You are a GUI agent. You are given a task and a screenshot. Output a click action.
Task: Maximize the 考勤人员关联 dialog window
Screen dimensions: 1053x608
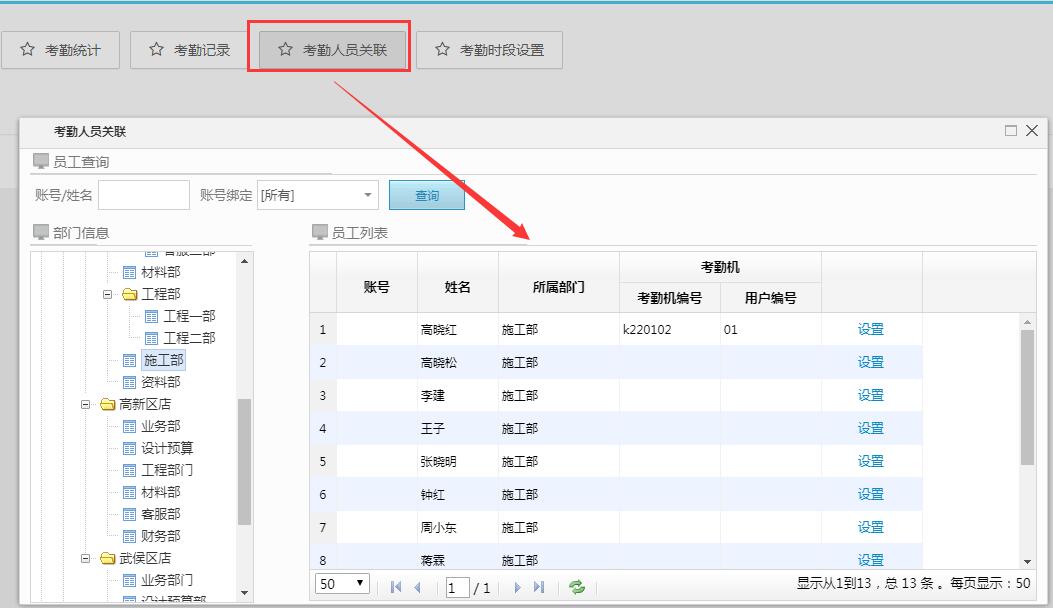click(x=1011, y=131)
